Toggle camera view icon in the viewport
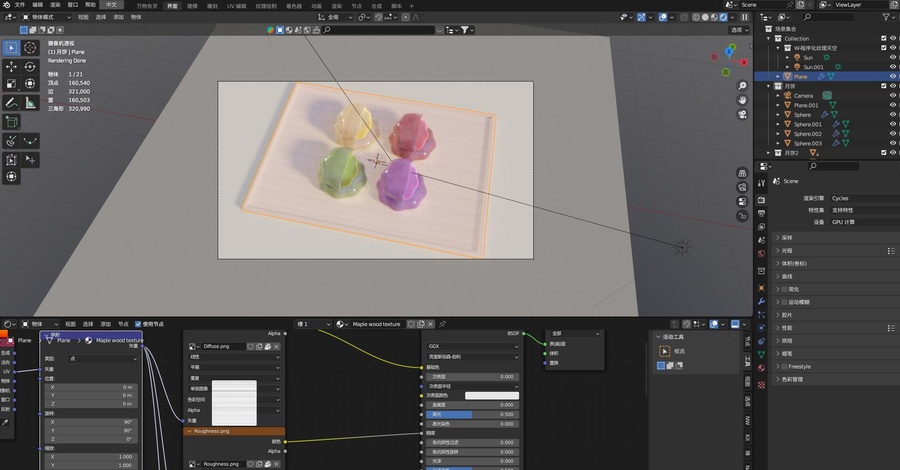 pyautogui.click(x=742, y=114)
